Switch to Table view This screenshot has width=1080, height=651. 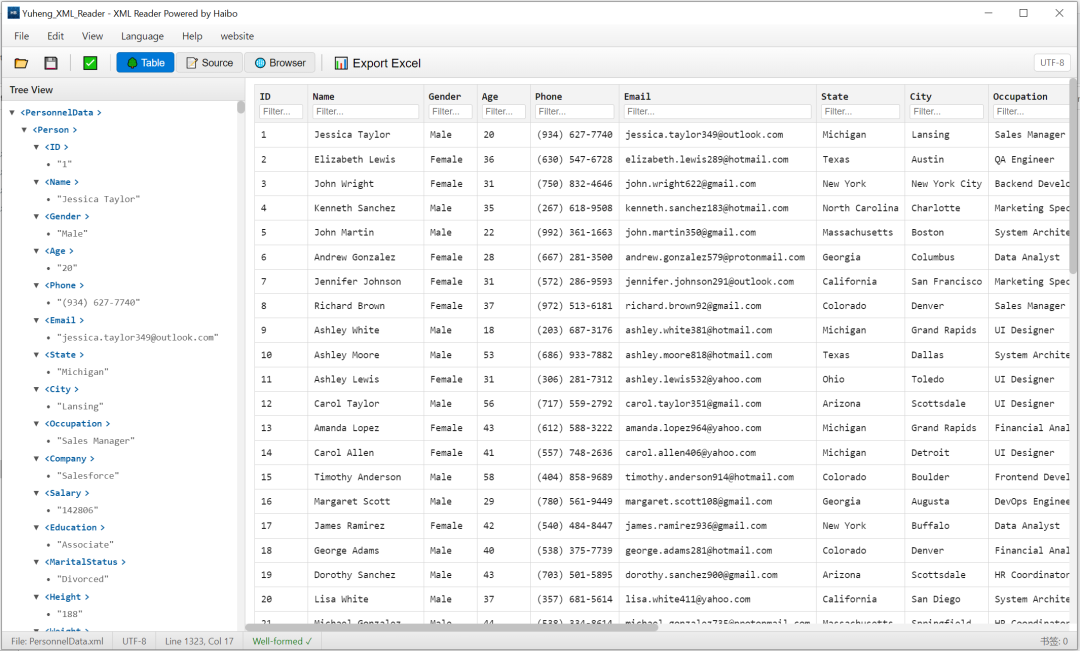pos(145,63)
